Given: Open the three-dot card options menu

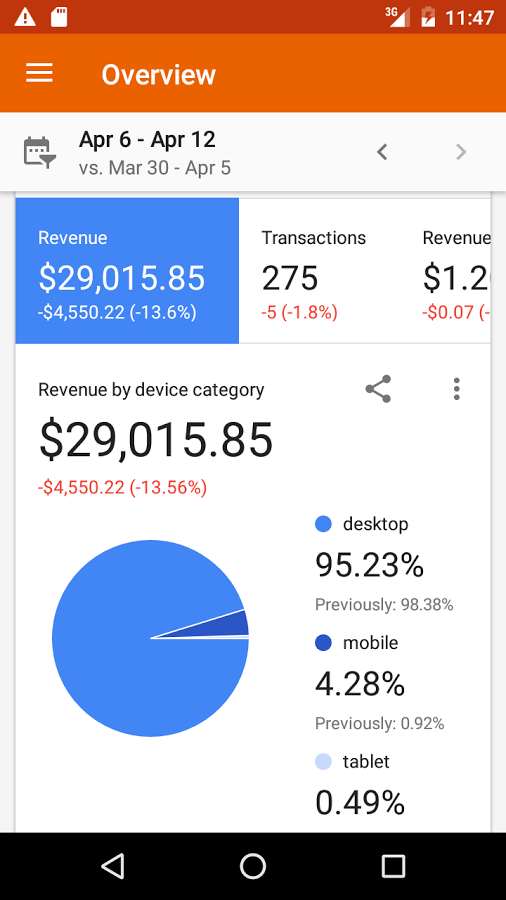Looking at the screenshot, I should [x=457, y=389].
